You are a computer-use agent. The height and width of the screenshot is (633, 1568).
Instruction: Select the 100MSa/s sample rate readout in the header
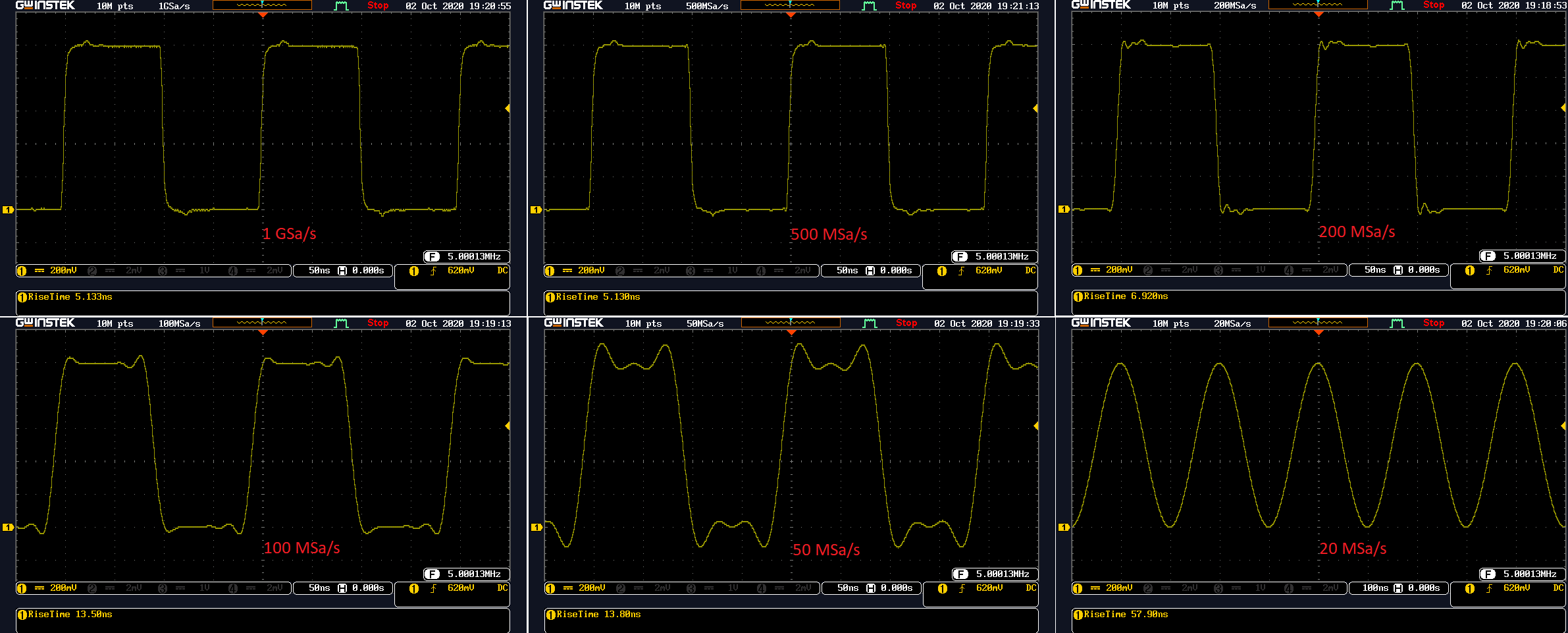[179, 324]
